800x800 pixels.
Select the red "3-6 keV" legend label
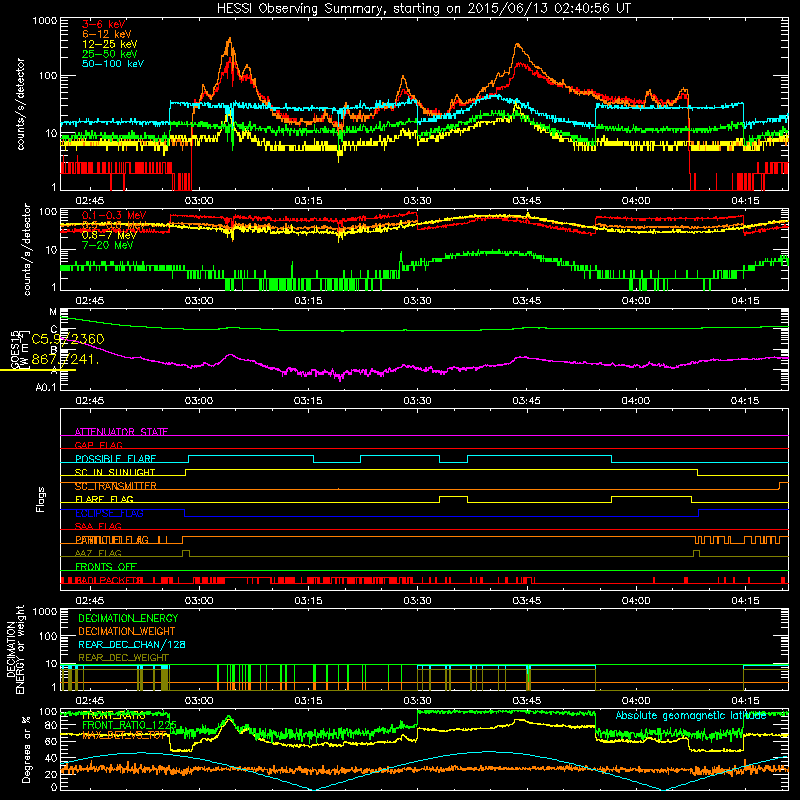click(x=104, y=24)
